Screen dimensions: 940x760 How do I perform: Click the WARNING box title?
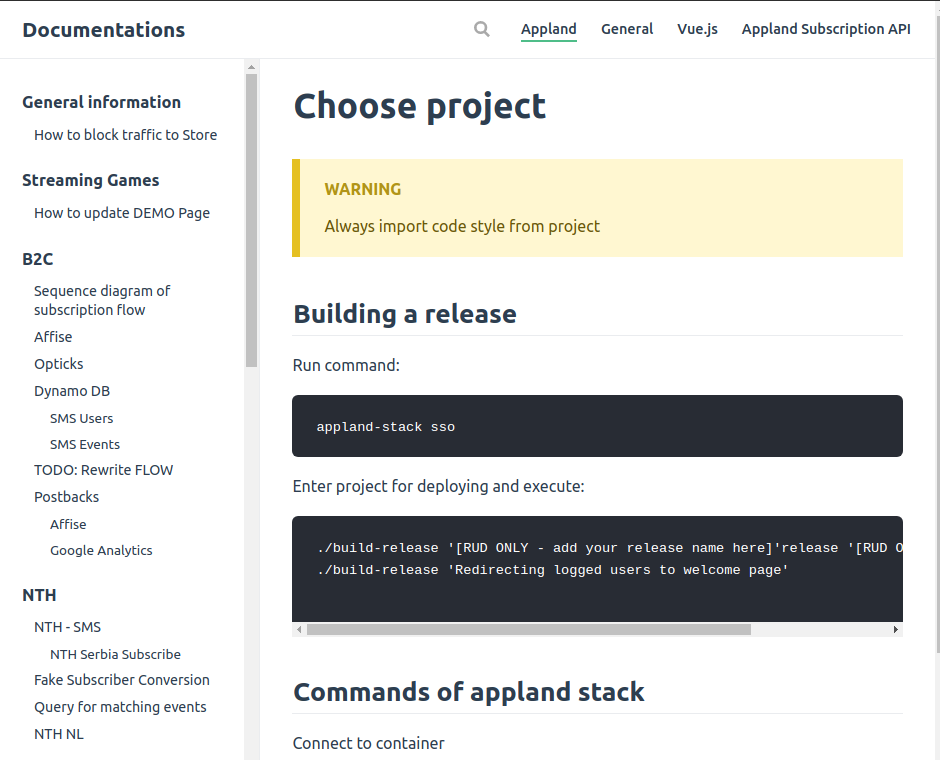[363, 189]
